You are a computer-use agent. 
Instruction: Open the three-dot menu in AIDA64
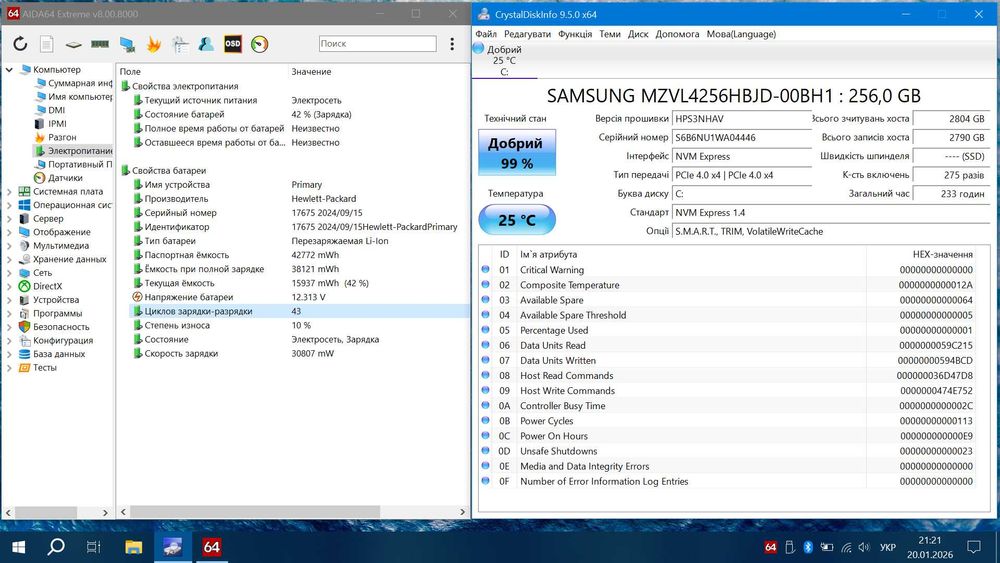tap(452, 43)
